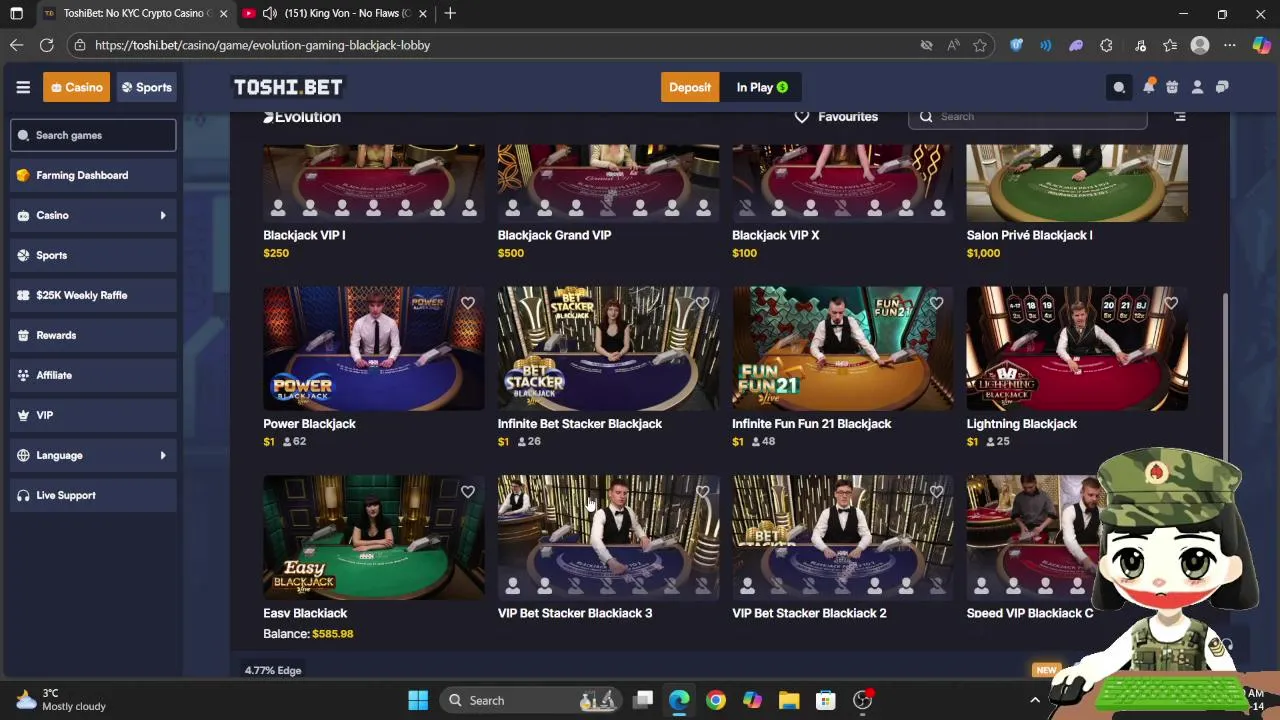
Task: Open VIP Bet Stacker Blackjack 2 table
Action: coord(843,538)
